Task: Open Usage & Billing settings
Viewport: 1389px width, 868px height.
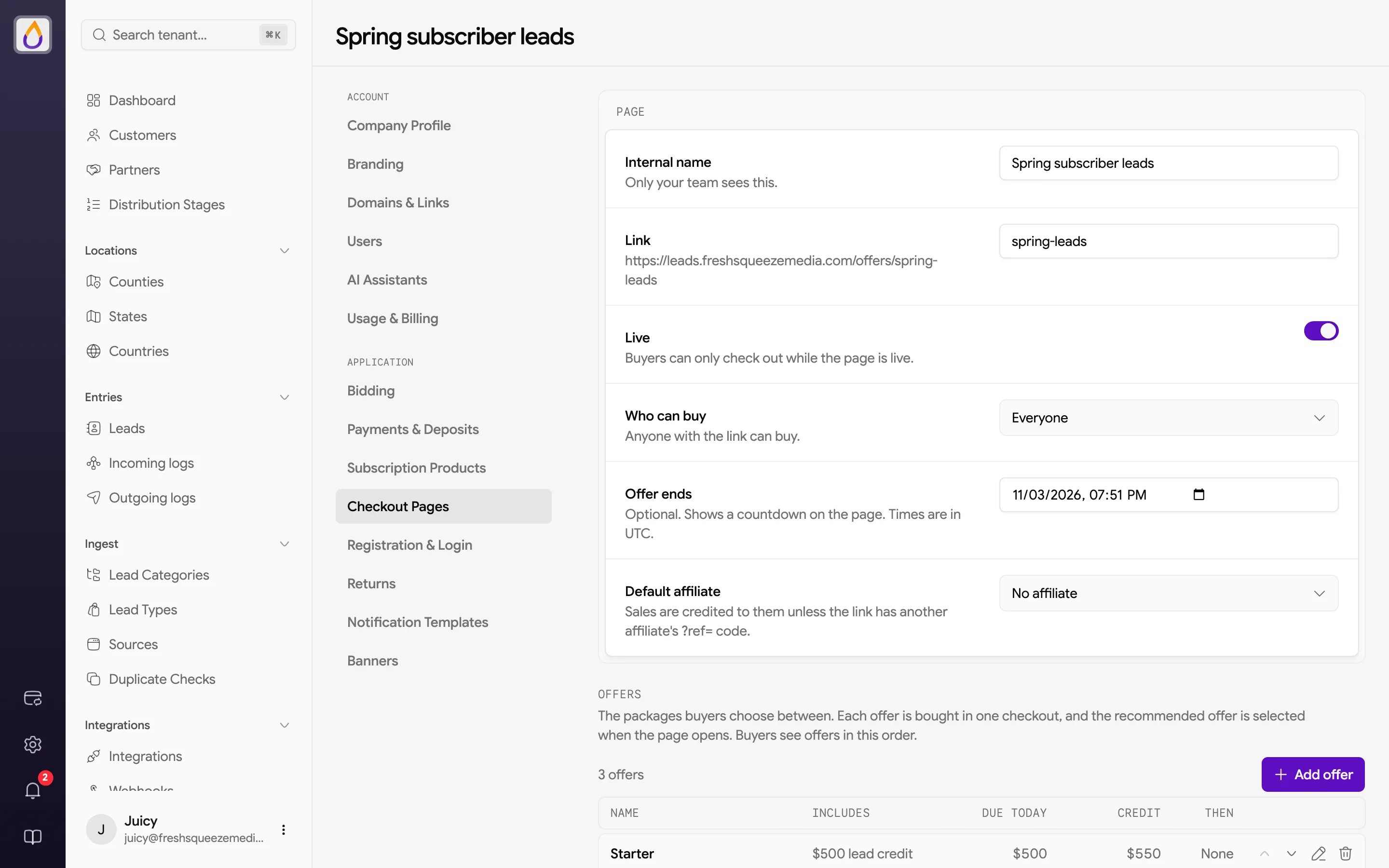Action: (393, 318)
